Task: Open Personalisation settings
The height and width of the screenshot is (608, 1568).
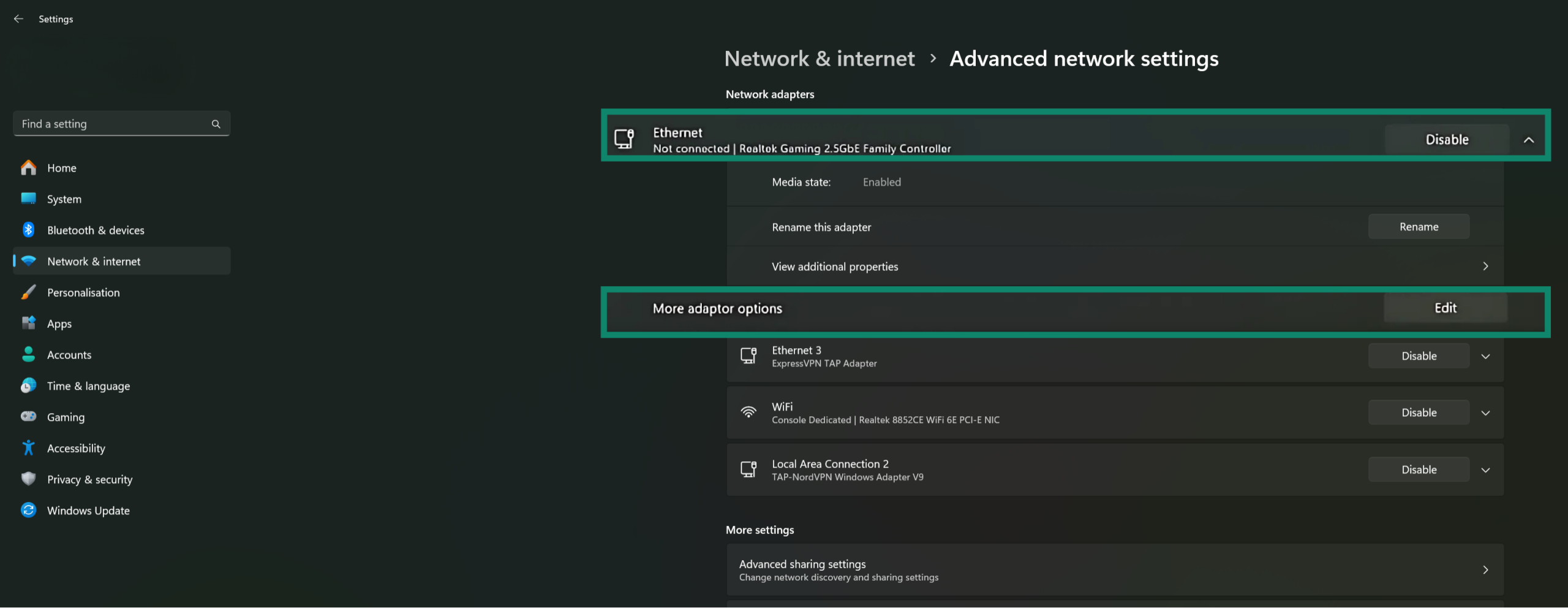Action: [121, 292]
